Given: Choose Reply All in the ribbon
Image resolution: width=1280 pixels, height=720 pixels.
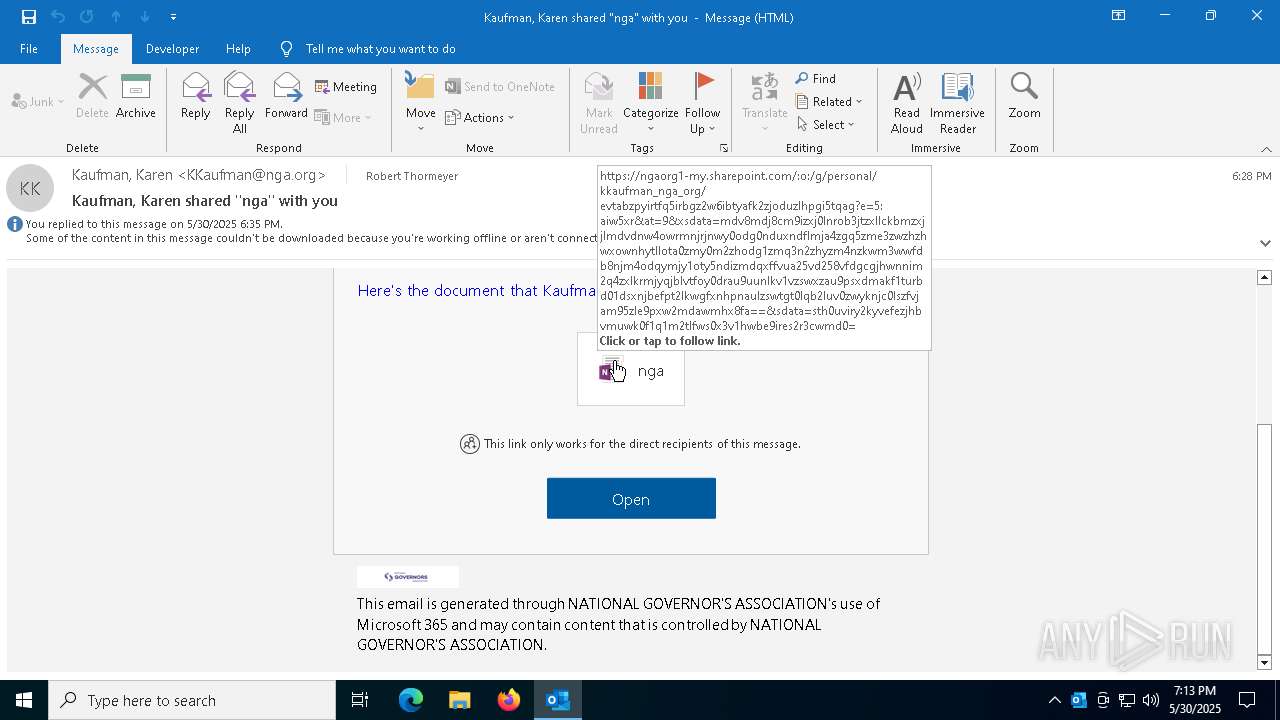Looking at the screenshot, I should [240, 103].
